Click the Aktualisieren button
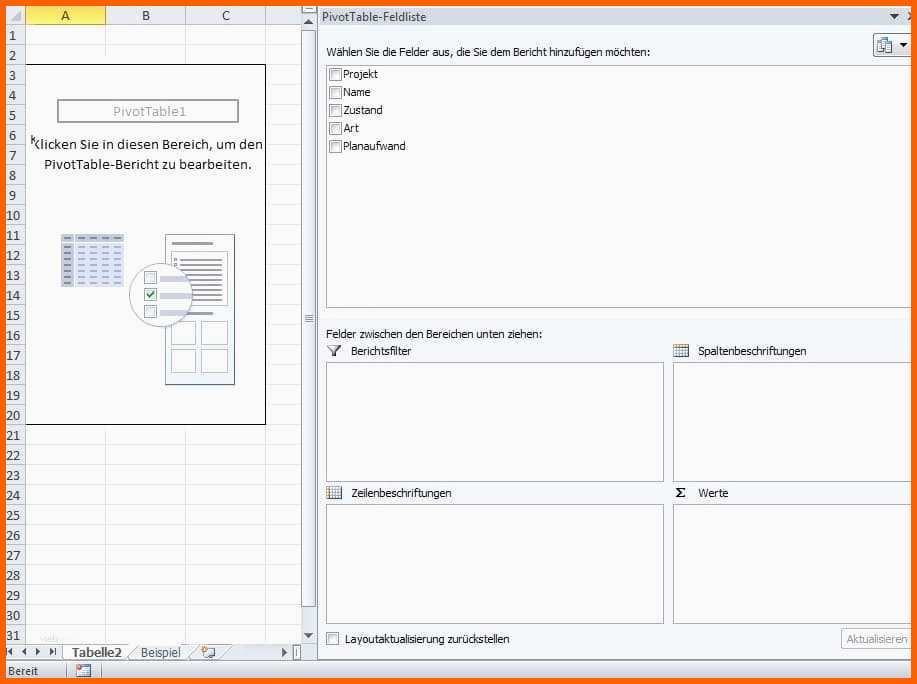 coord(875,639)
